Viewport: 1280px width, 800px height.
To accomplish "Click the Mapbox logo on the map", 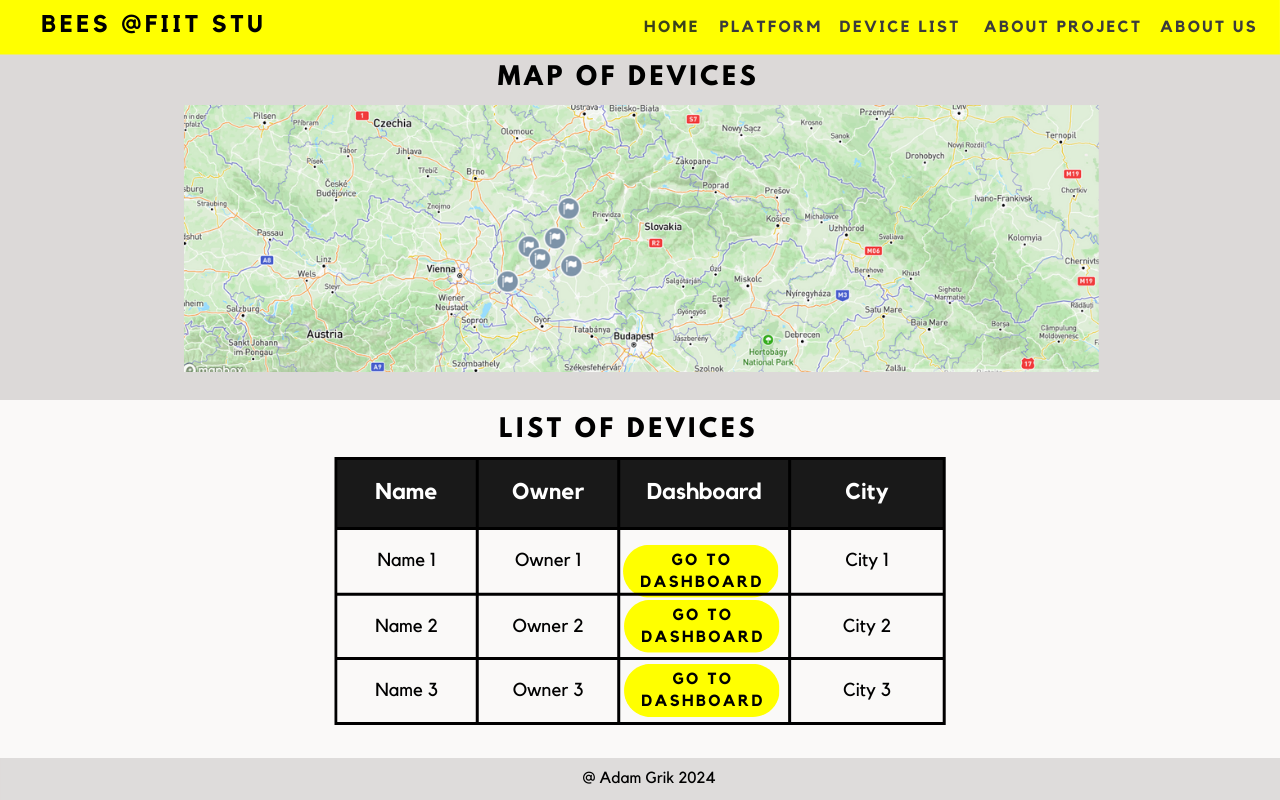I will pyautogui.click(x=214, y=369).
